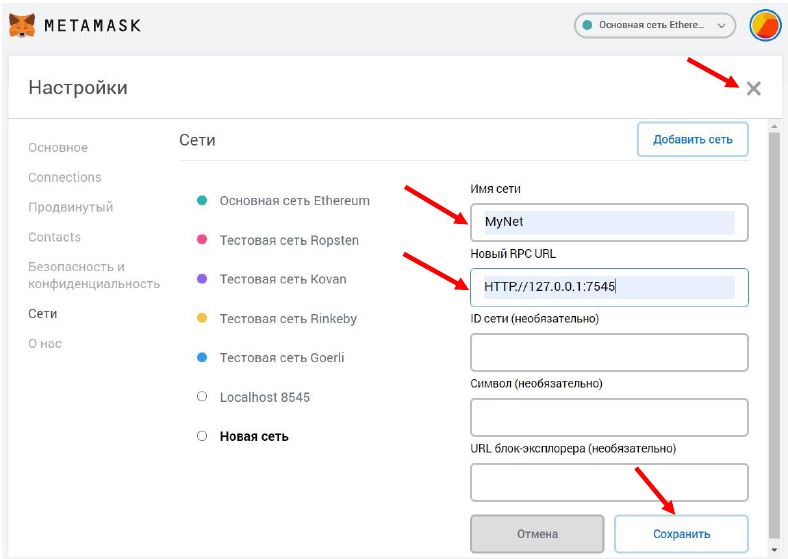Choose the Kovan test network
Screen dimensions: 788x559
pyautogui.click(x=282, y=279)
